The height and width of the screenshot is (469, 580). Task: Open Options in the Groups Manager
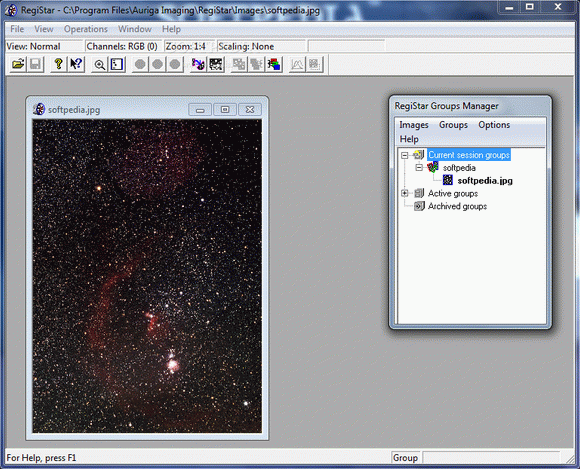click(x=494, y=125)
